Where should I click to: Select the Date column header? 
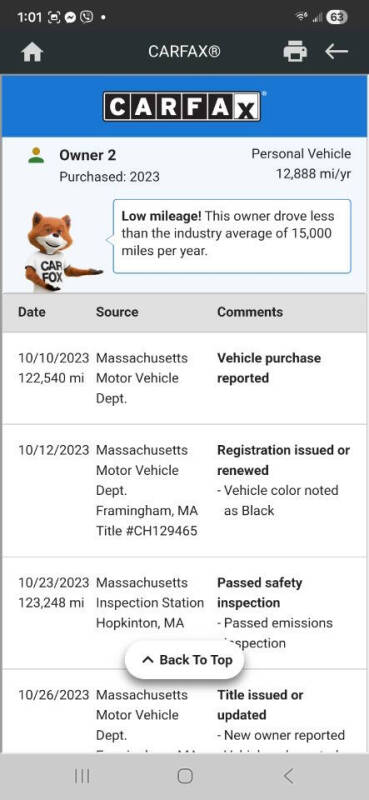click(x=32, y=312)
